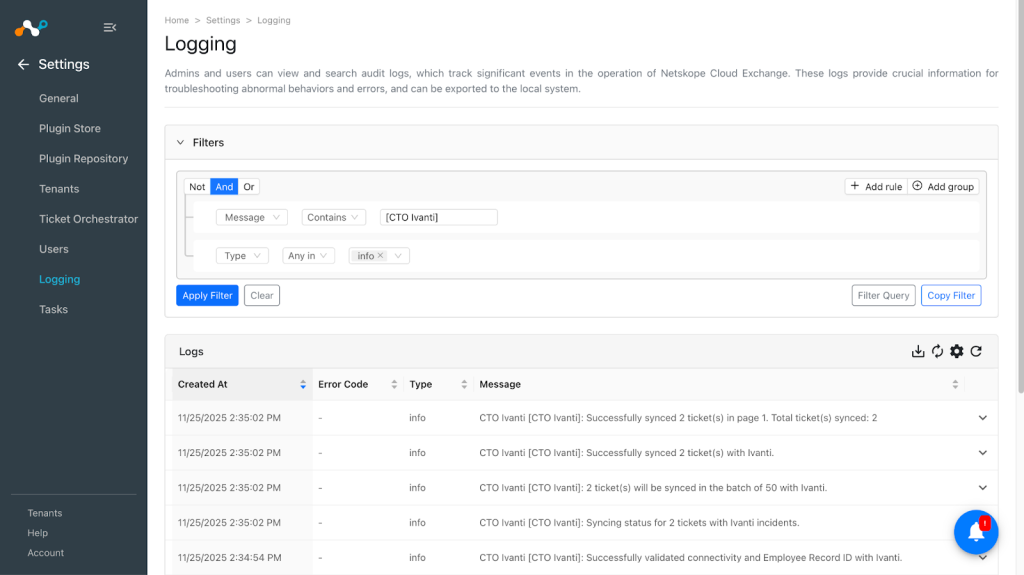Click the Logging breadcrumb text
The height and width of the screenshot is (575, 1024).
click(x=274, y=20)
